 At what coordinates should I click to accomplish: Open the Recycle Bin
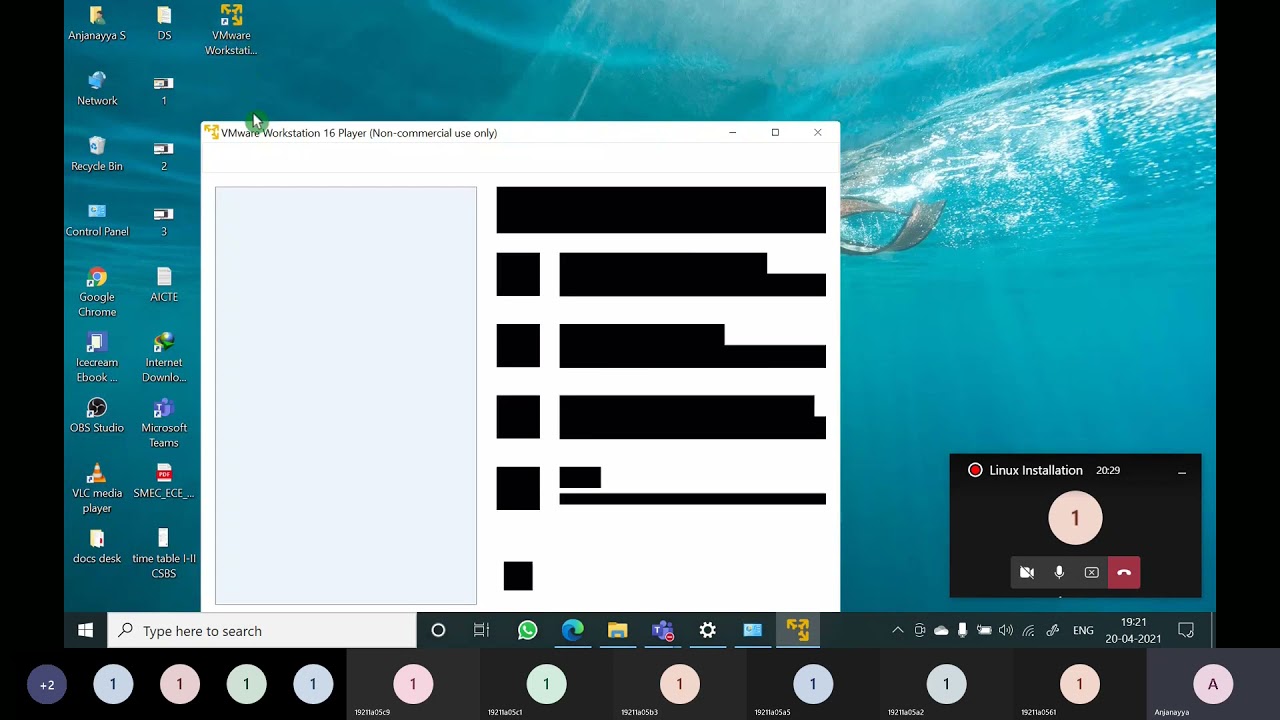click(x=97, y=155)
